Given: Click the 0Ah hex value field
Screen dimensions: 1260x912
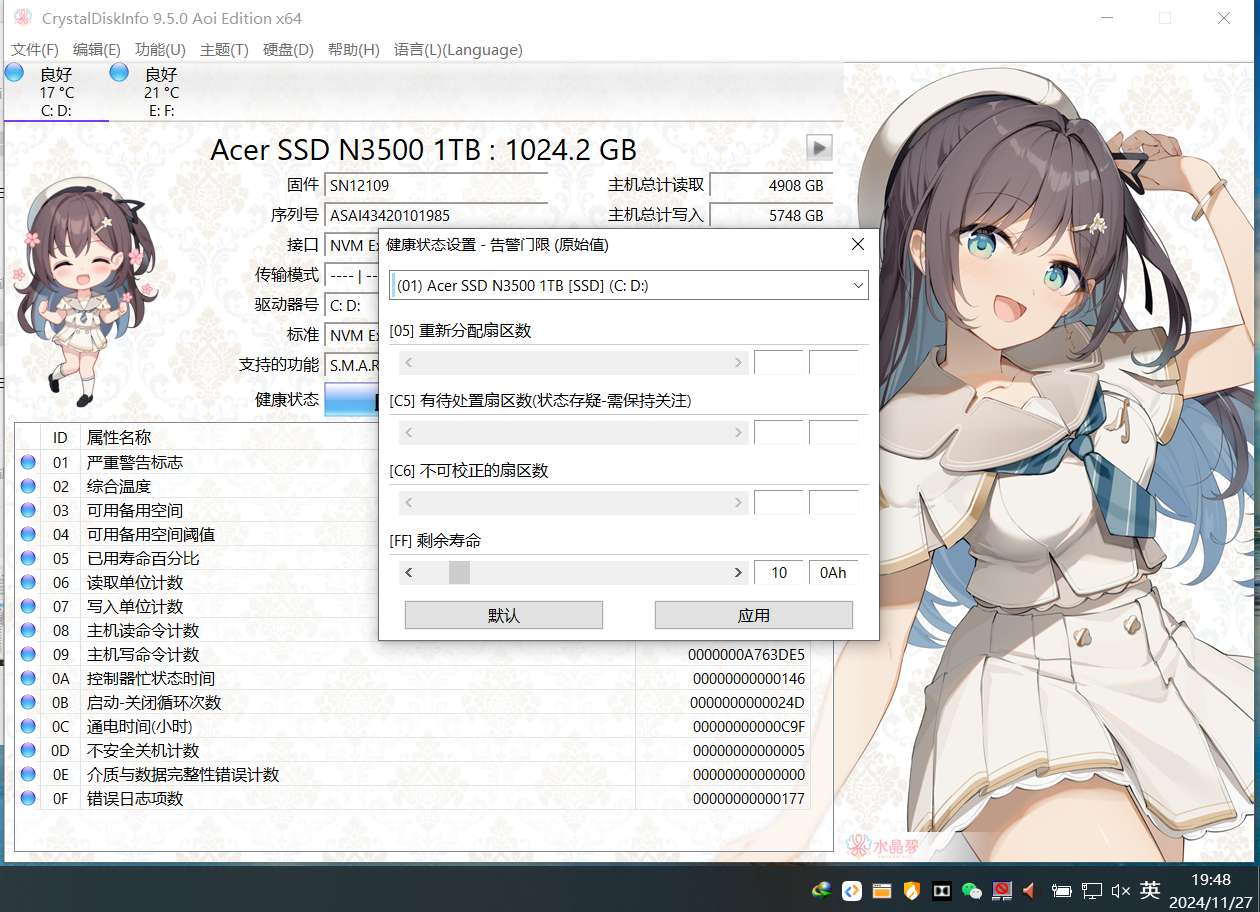Looking at the screenshot, I should [x=833, y=572].
